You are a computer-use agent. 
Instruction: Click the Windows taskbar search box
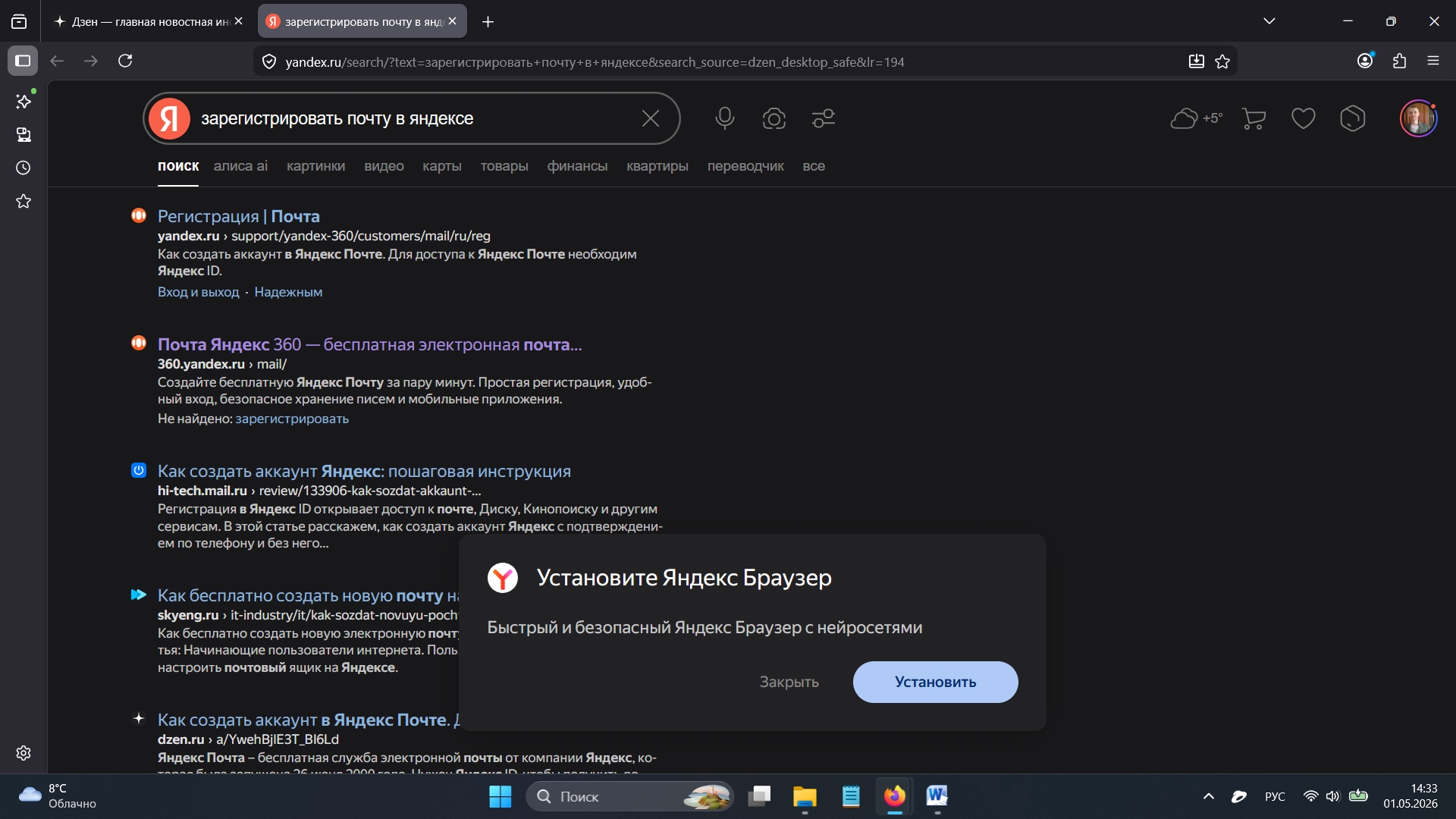(x=629, y=796)
